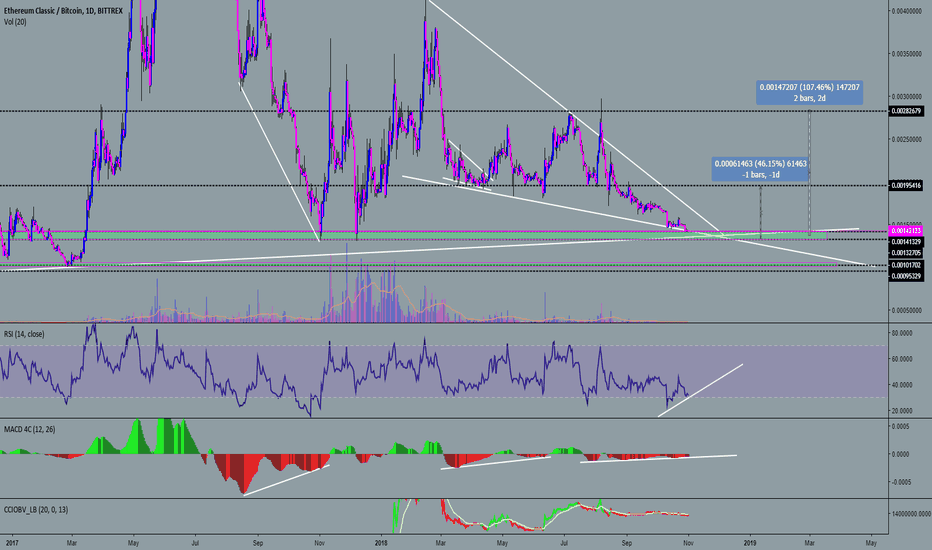The image size is (932, 550).
Task: Select the green support zone rectangle
Action: (413, 236)
